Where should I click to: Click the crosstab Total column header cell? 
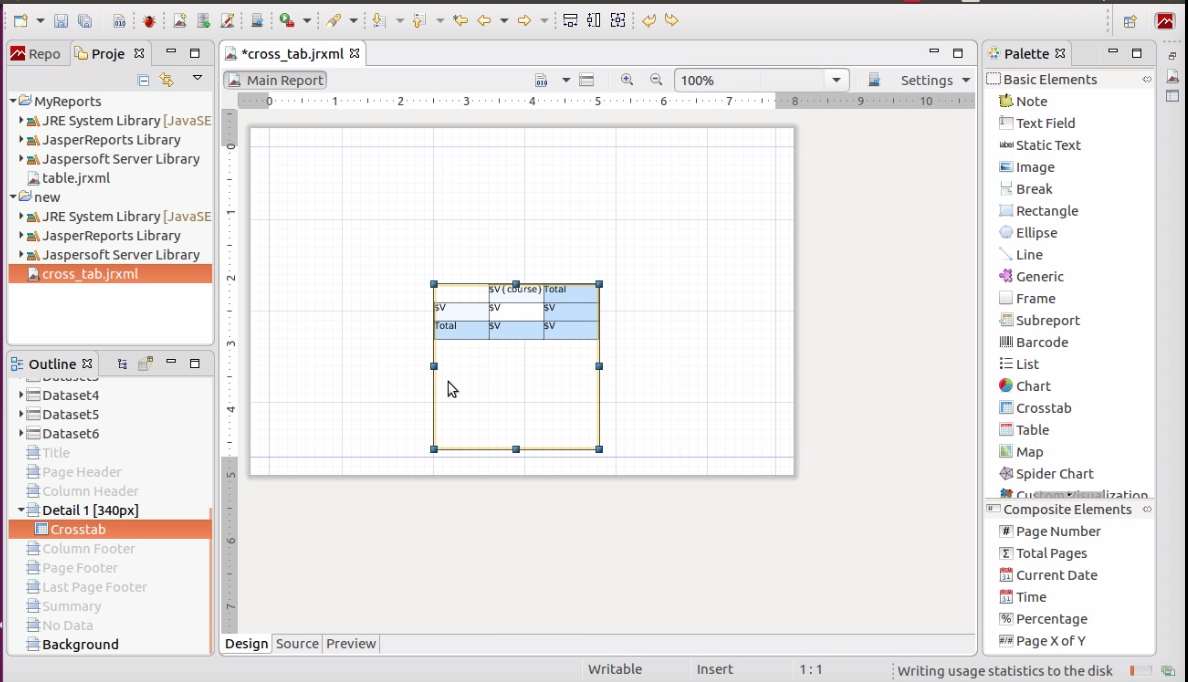(x=571, y=293)
